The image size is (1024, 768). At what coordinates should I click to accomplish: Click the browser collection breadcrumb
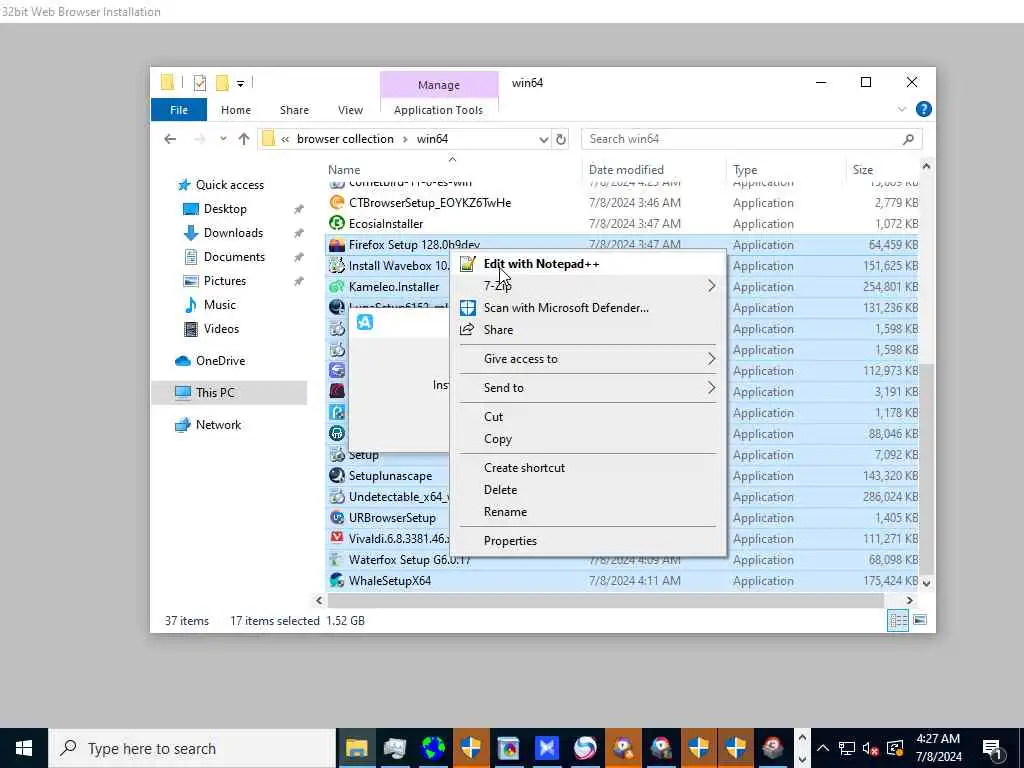[345, 139]
